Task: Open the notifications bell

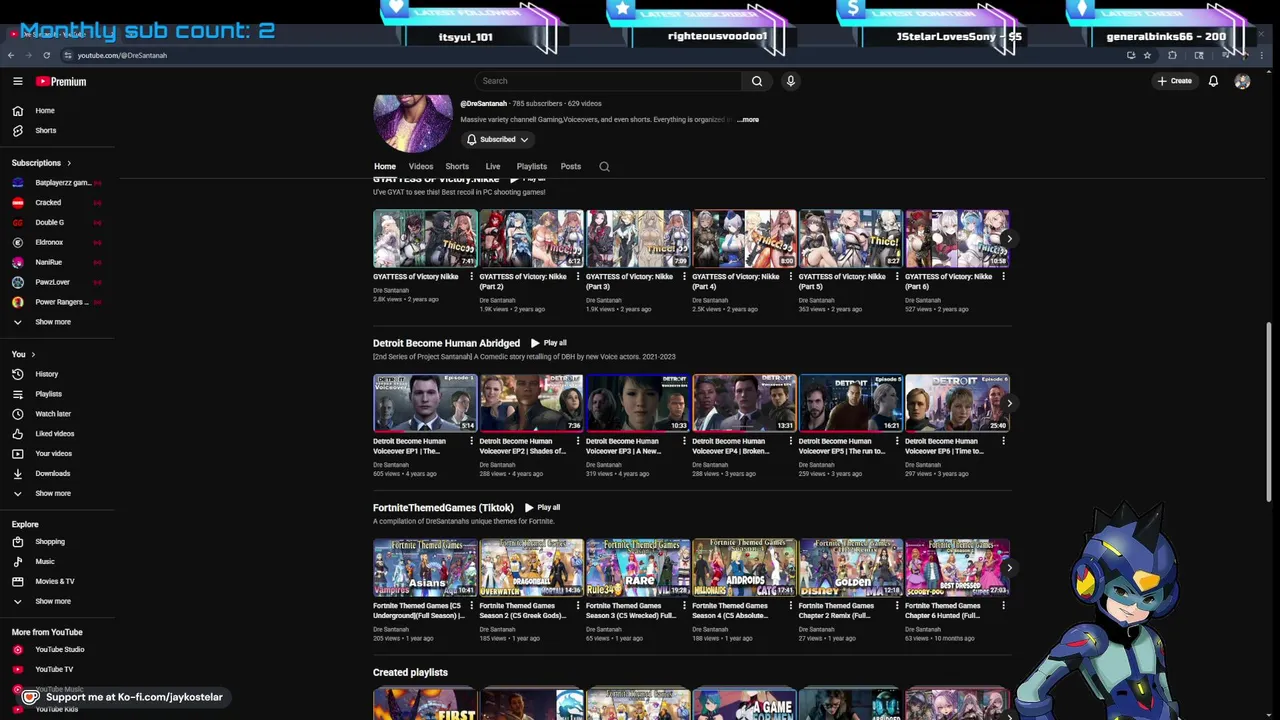Action: pos(1213,81)
